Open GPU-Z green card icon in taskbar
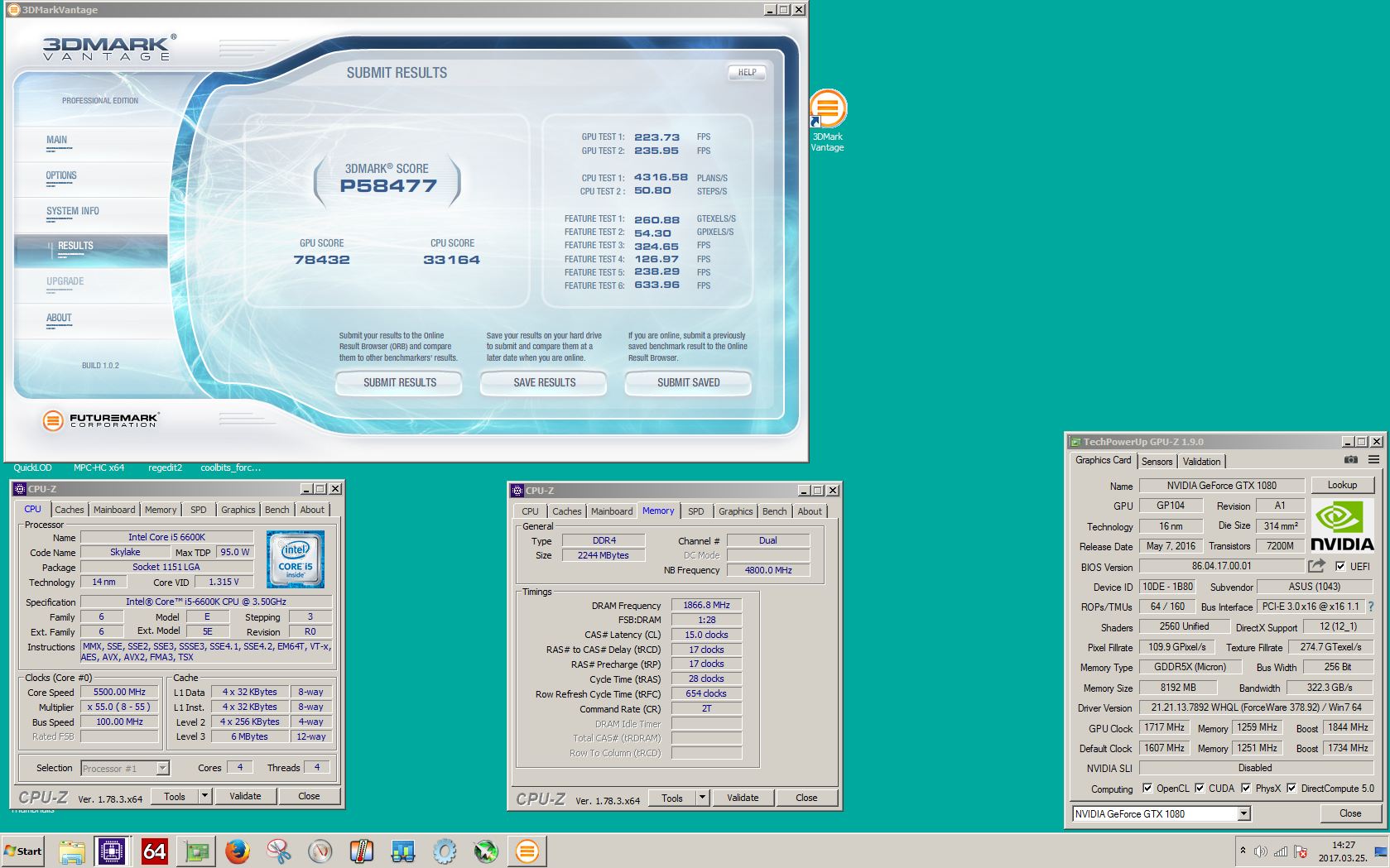The image size is (1390, 868). click(196, 851)
